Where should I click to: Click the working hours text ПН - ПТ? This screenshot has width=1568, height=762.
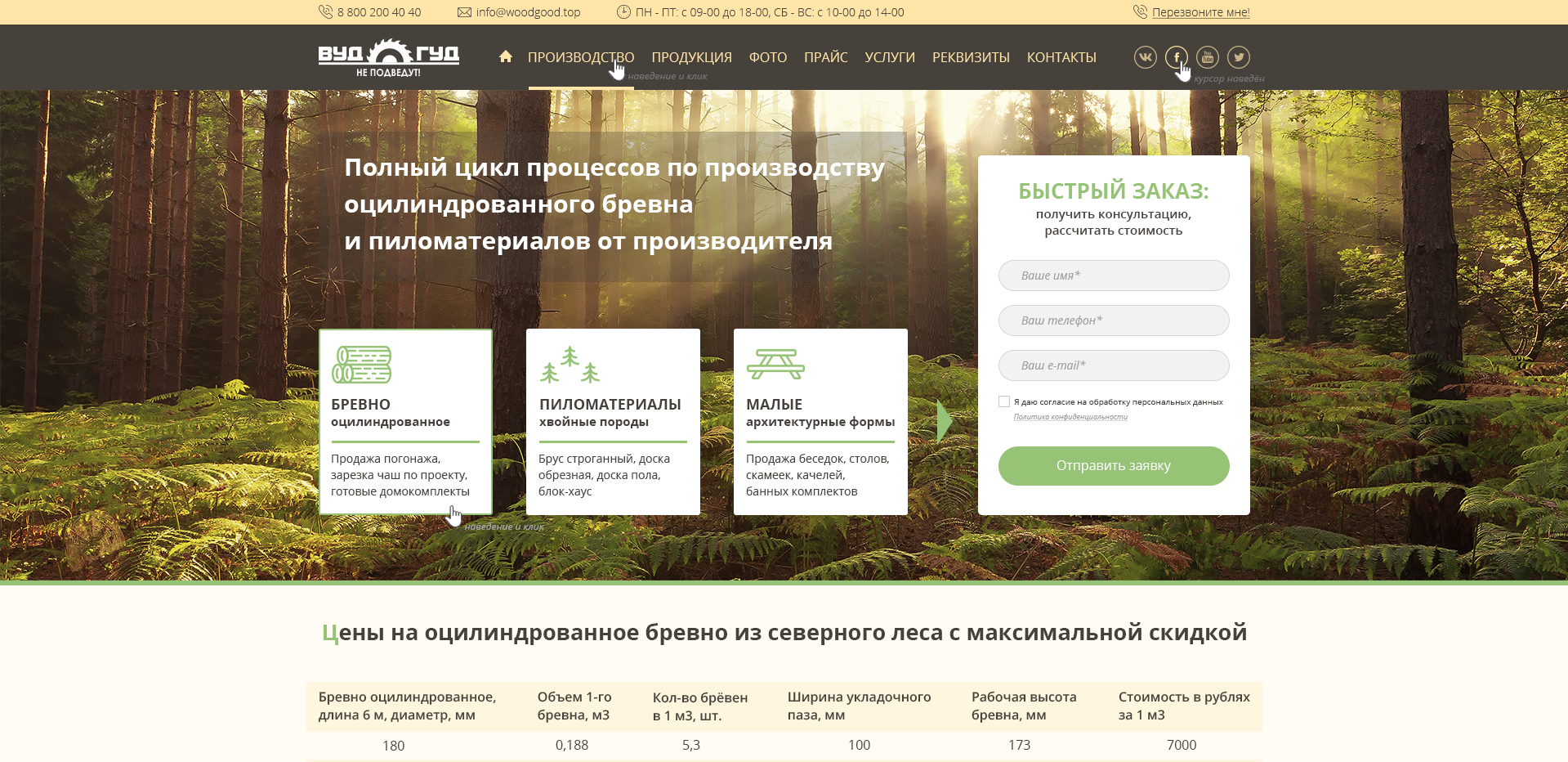point(770,12)
